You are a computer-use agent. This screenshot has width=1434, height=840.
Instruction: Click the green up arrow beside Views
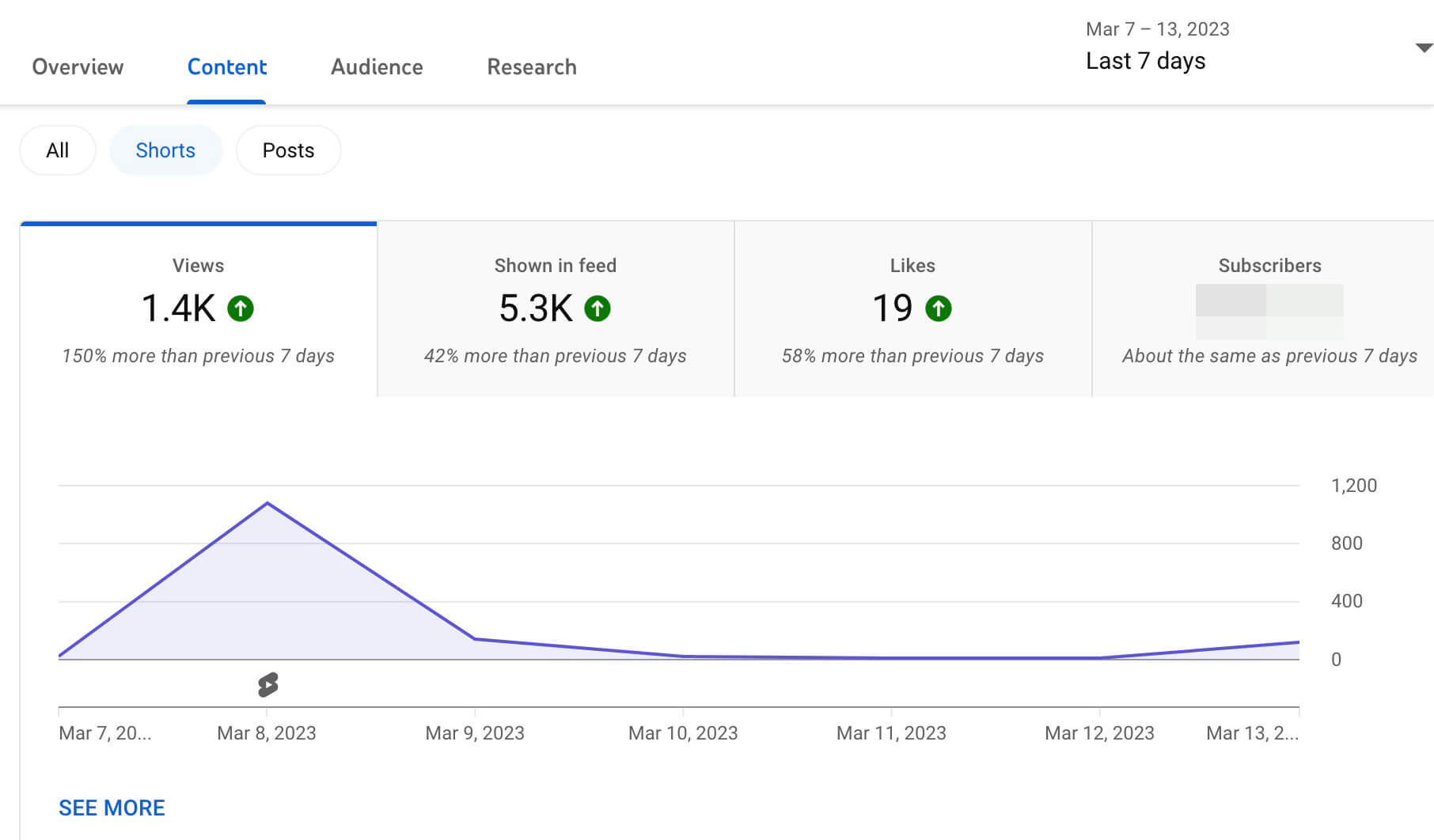pos(241,308)
